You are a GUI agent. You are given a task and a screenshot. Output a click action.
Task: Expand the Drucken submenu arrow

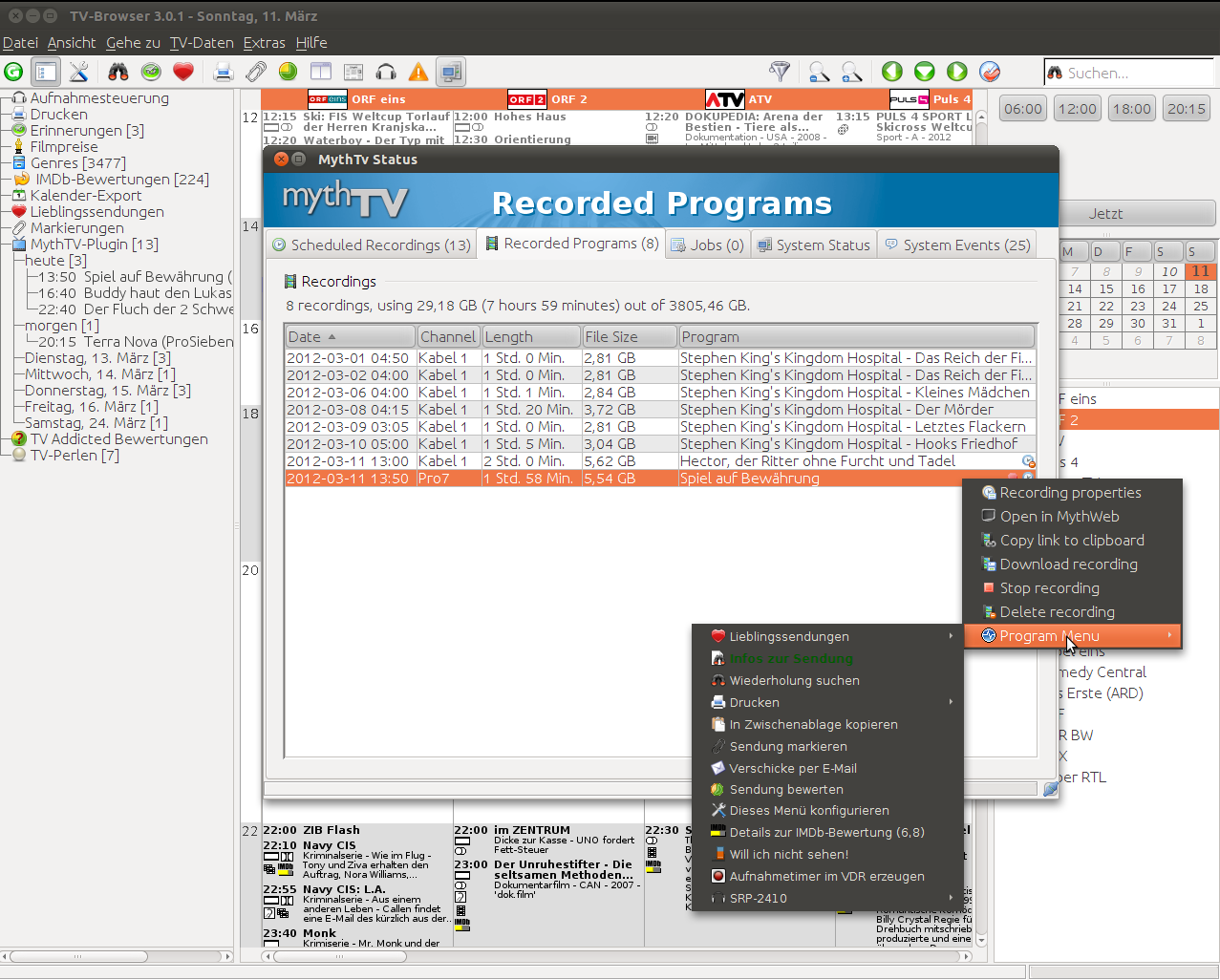tap(951, 702)
